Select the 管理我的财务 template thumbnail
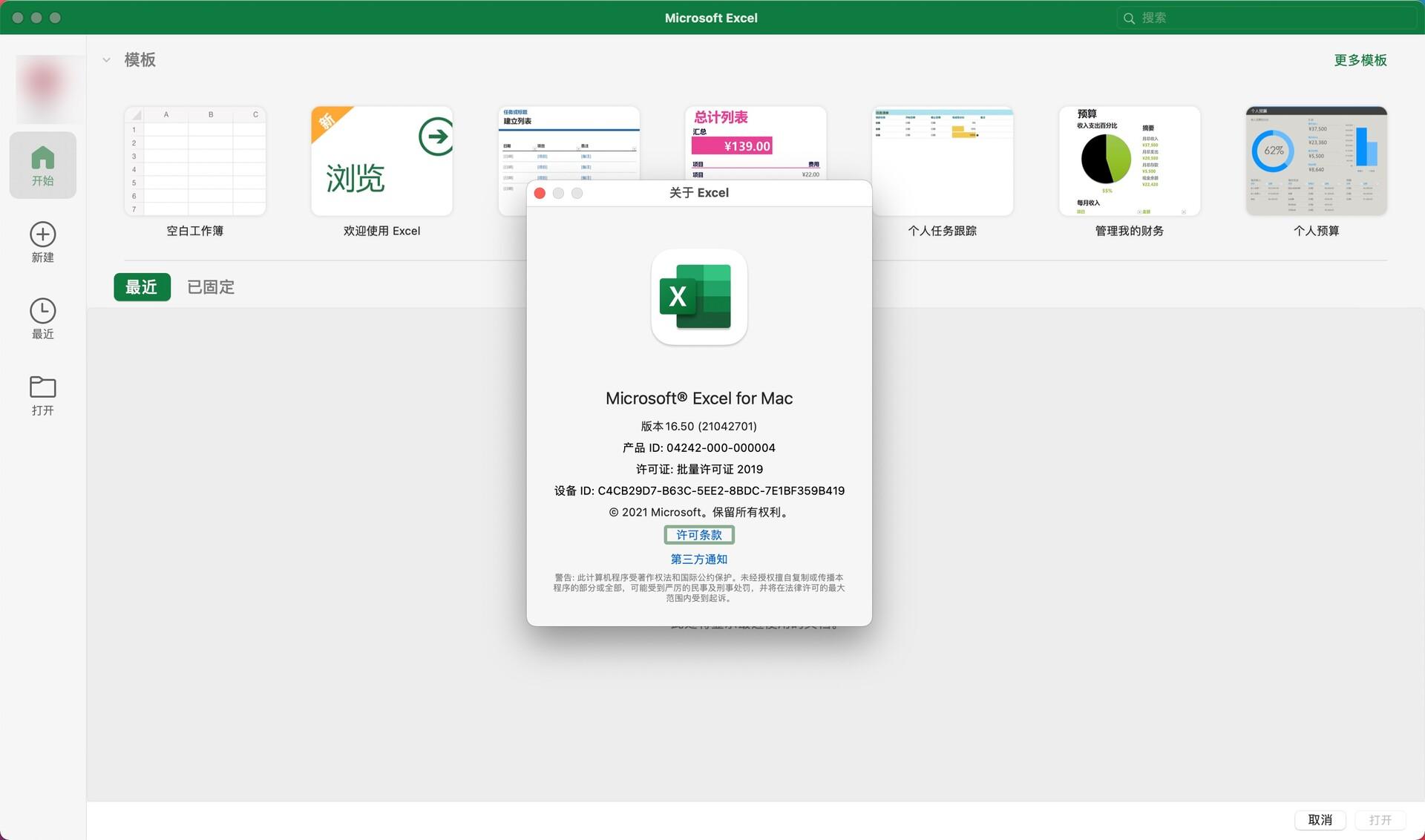This screenshot has width=1425, height=840. [x=1130, y=161]
